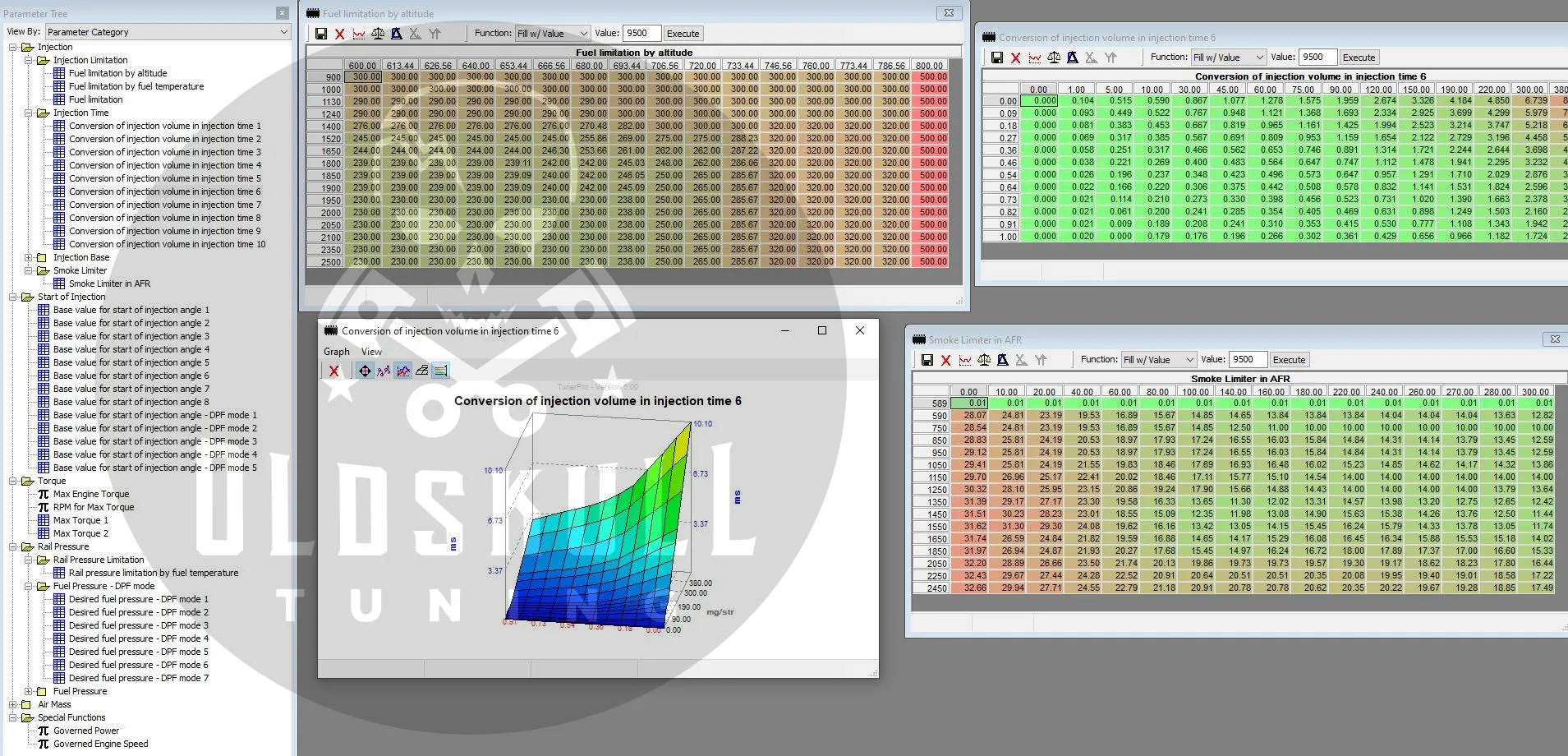Click the red X icon in 3D graph toolbar

tap(333, 371)
